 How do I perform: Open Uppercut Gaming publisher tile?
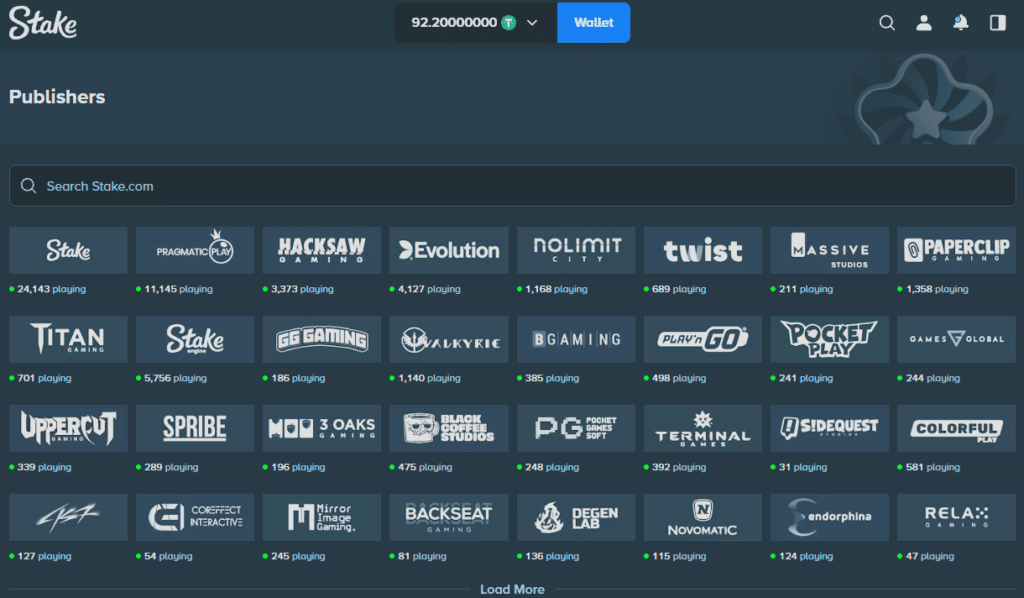coord(68,428)
